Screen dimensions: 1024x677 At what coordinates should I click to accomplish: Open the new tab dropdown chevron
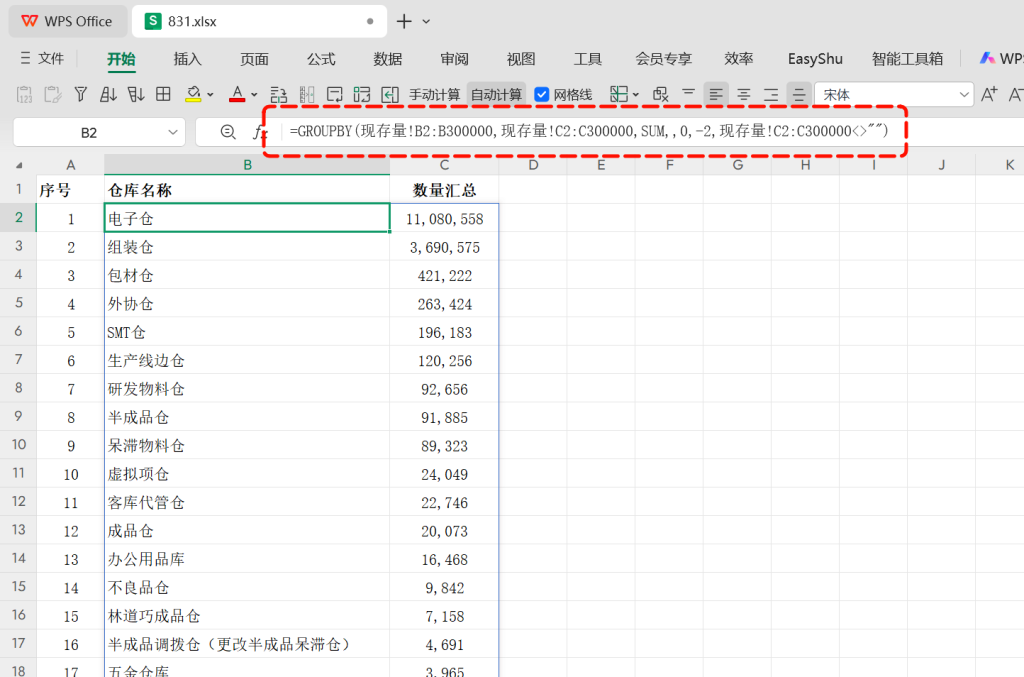pyautogui.click(x=426, y=22)
